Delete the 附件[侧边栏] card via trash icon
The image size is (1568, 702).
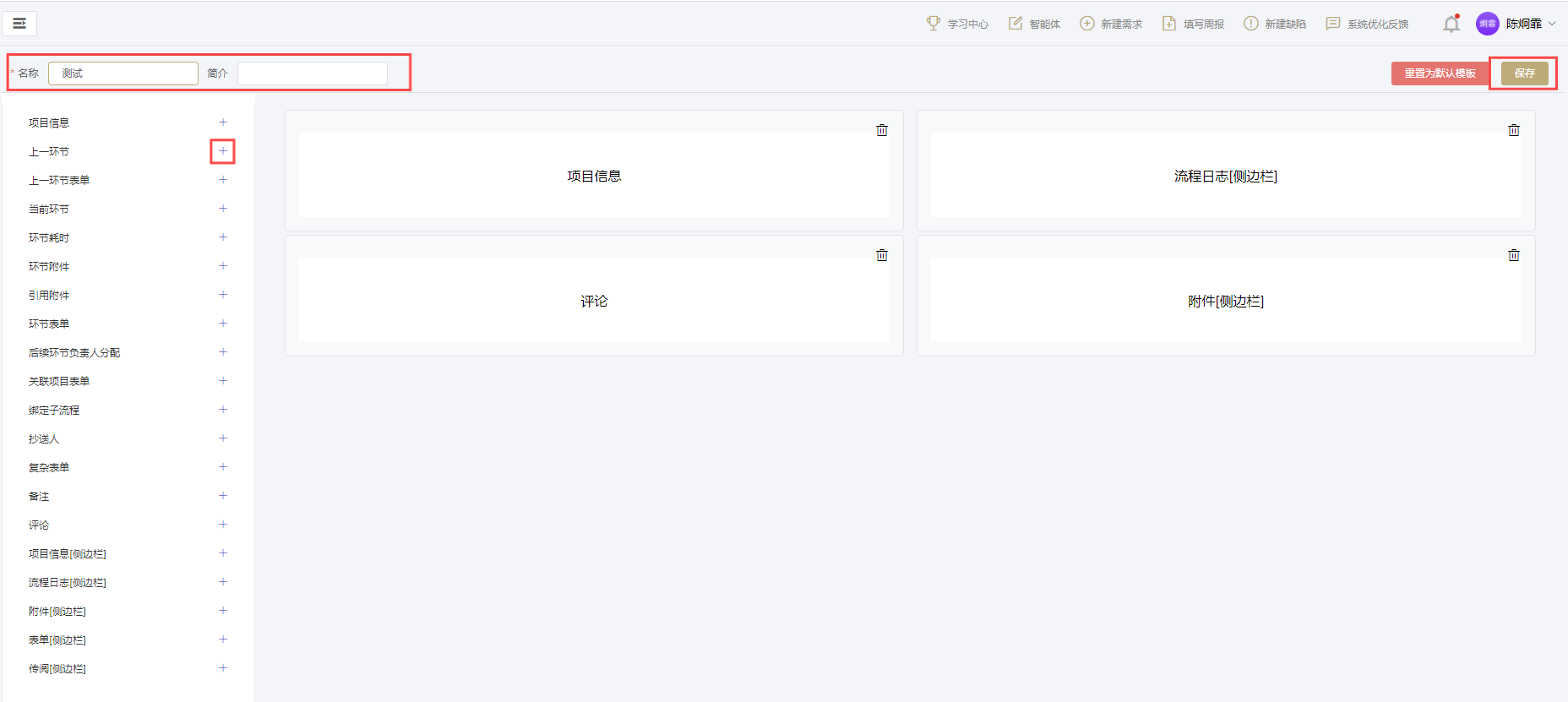[x=1514, y=255]
